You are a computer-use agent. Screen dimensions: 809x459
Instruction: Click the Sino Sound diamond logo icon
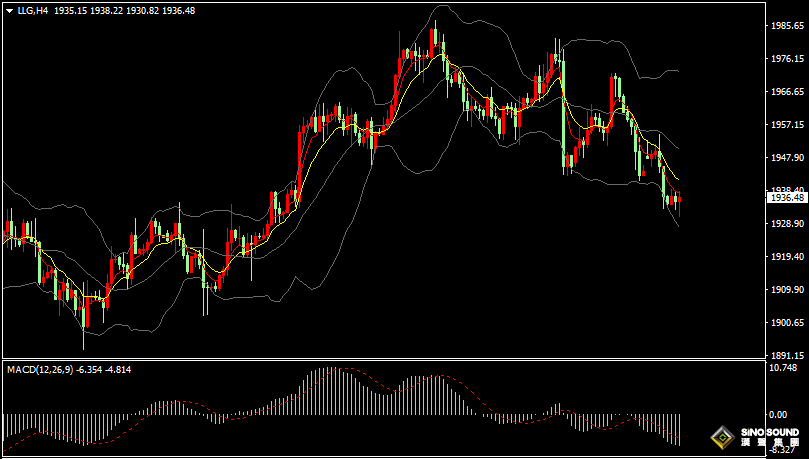point(722,438)
